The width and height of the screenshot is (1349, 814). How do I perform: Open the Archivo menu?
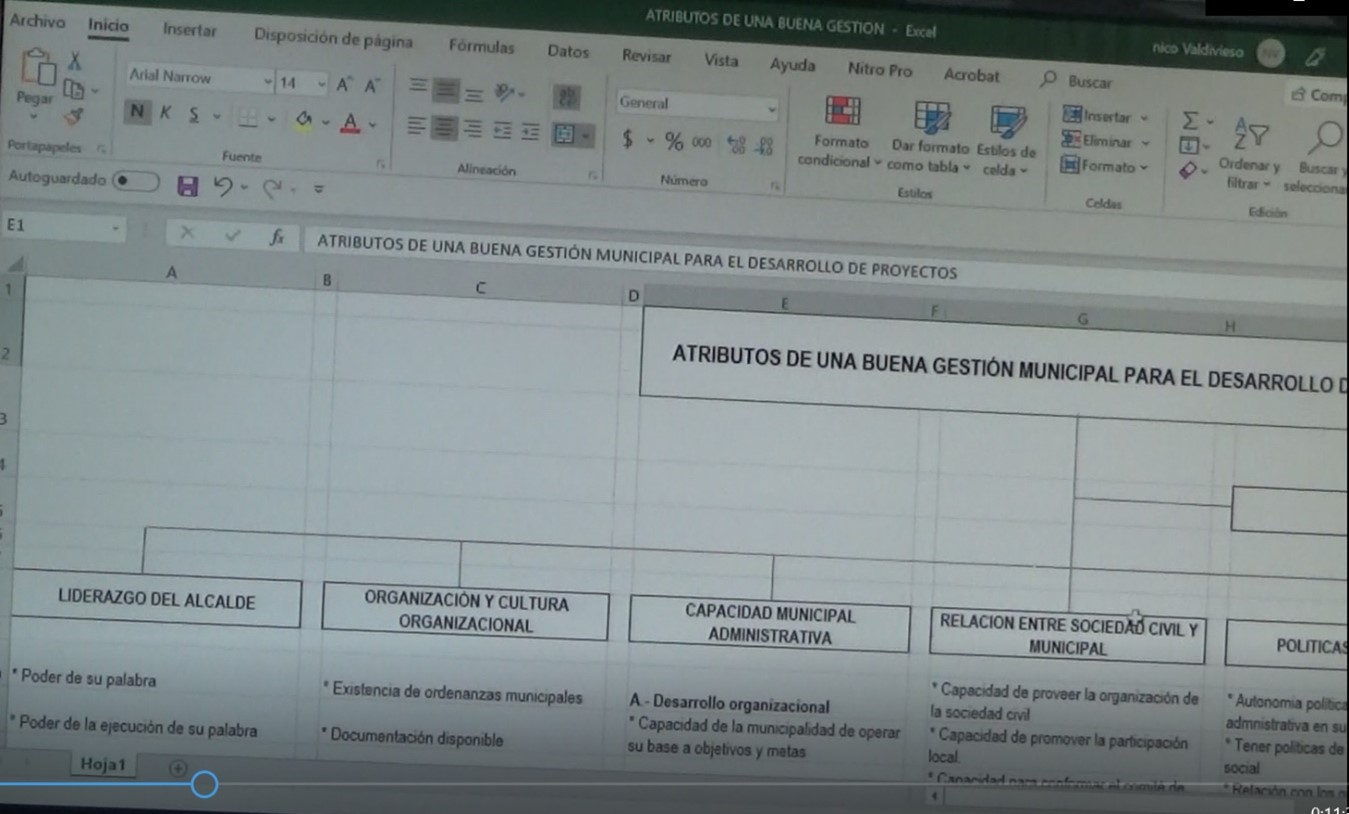[x=37, y=21]
